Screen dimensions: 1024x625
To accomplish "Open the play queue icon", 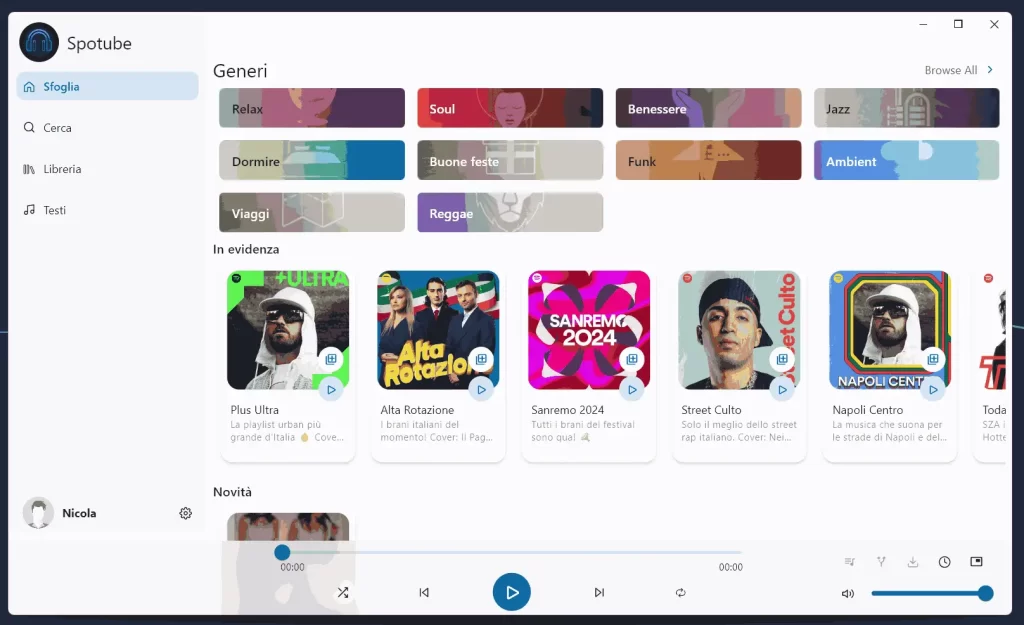I will (849, 562).
